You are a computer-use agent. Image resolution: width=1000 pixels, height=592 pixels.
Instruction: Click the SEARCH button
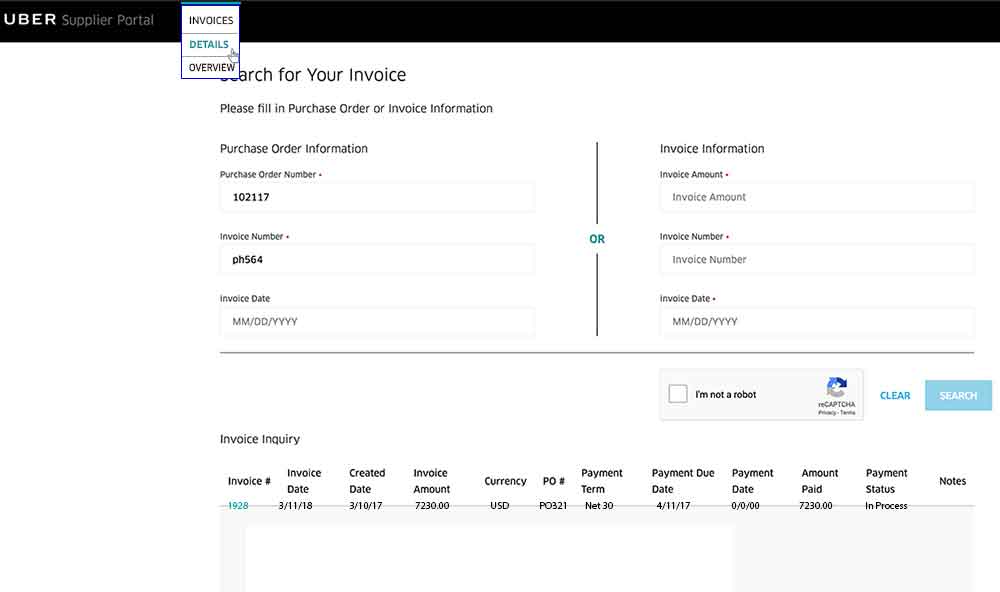click(x=958, y=396)
